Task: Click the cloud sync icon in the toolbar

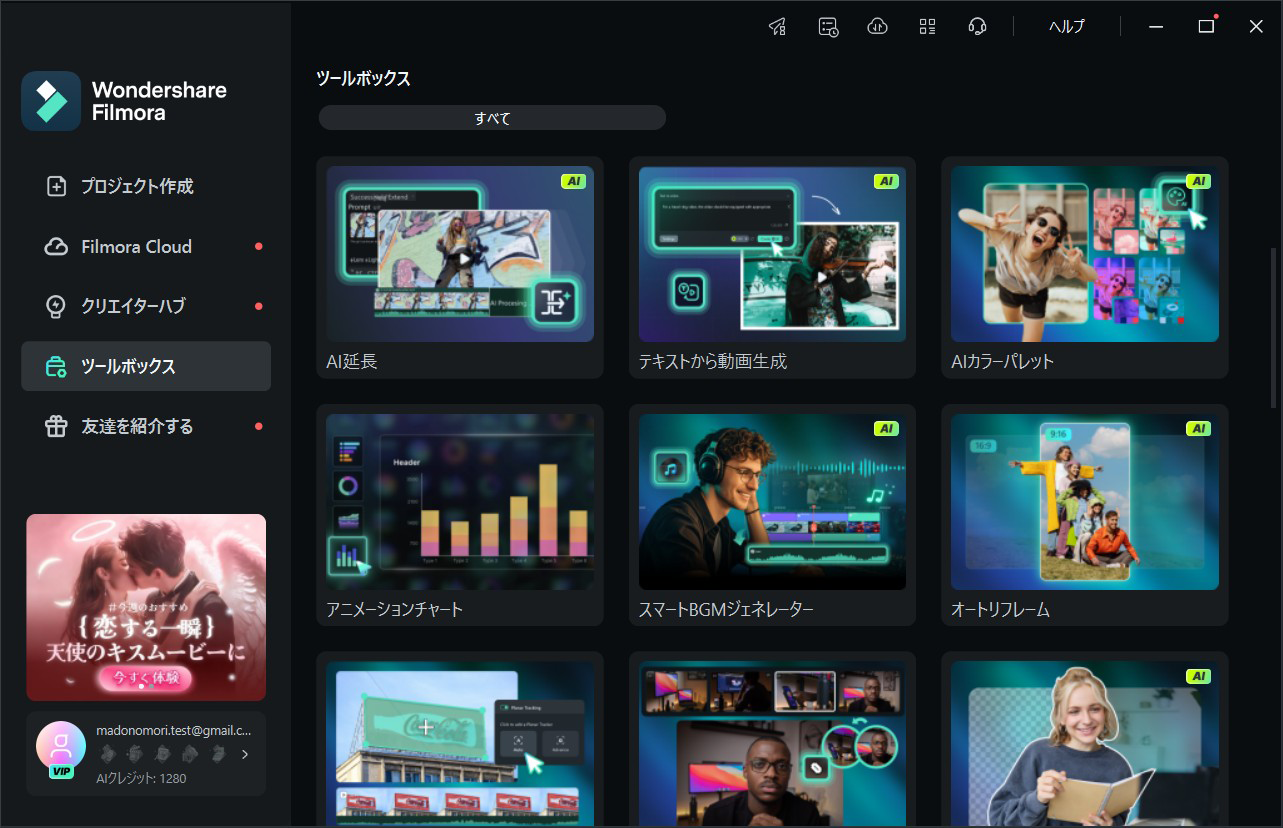Action: tap(877, 26)
